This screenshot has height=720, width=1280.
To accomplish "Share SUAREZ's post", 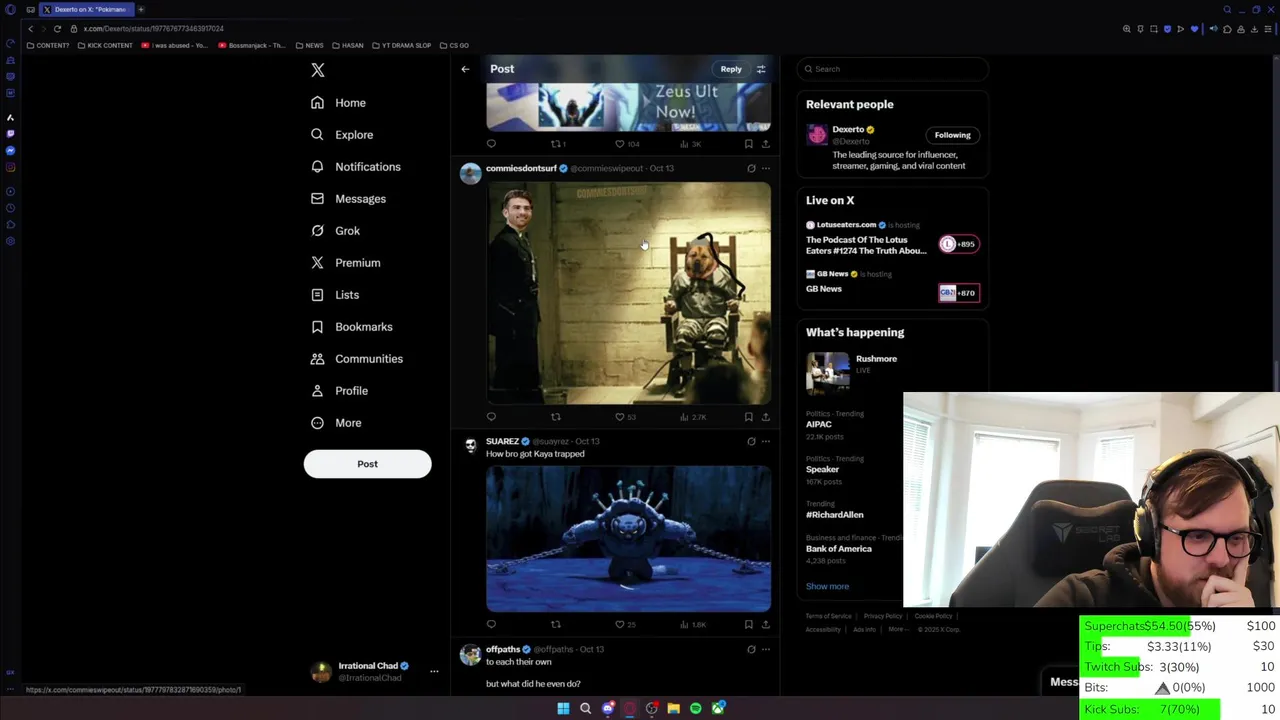I will click(x=766, y=625).
